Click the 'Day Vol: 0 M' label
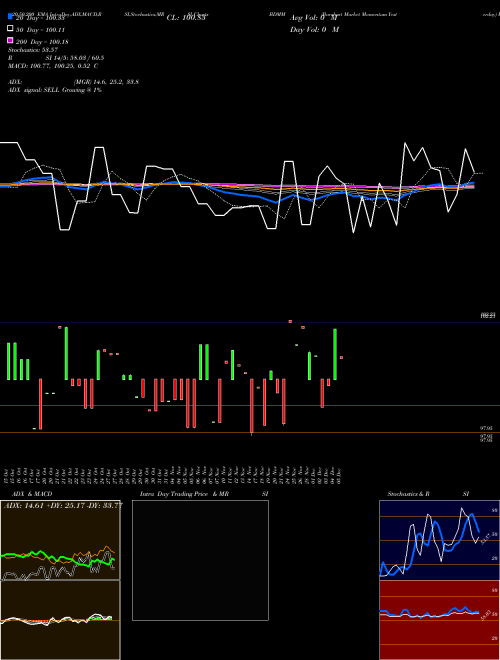The image size is (500, 660). [x=314, y=30]
